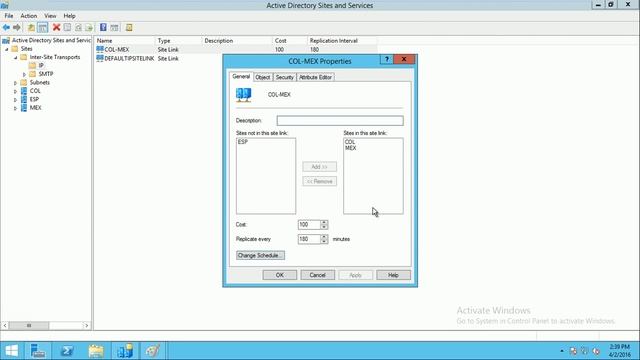Open the Windows Start button
640x360 pixels.
[11, 351]
